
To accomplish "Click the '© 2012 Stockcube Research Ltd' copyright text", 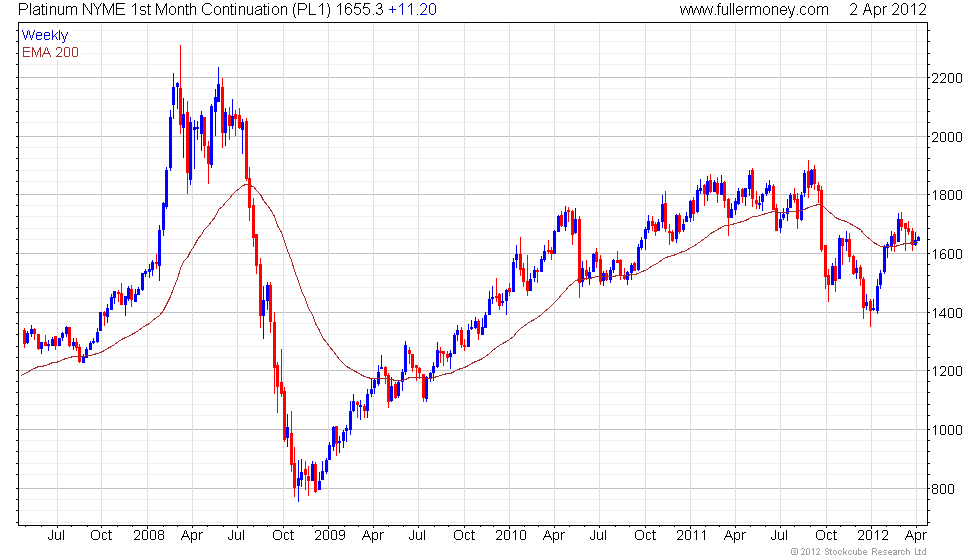I will click(859, 552).
